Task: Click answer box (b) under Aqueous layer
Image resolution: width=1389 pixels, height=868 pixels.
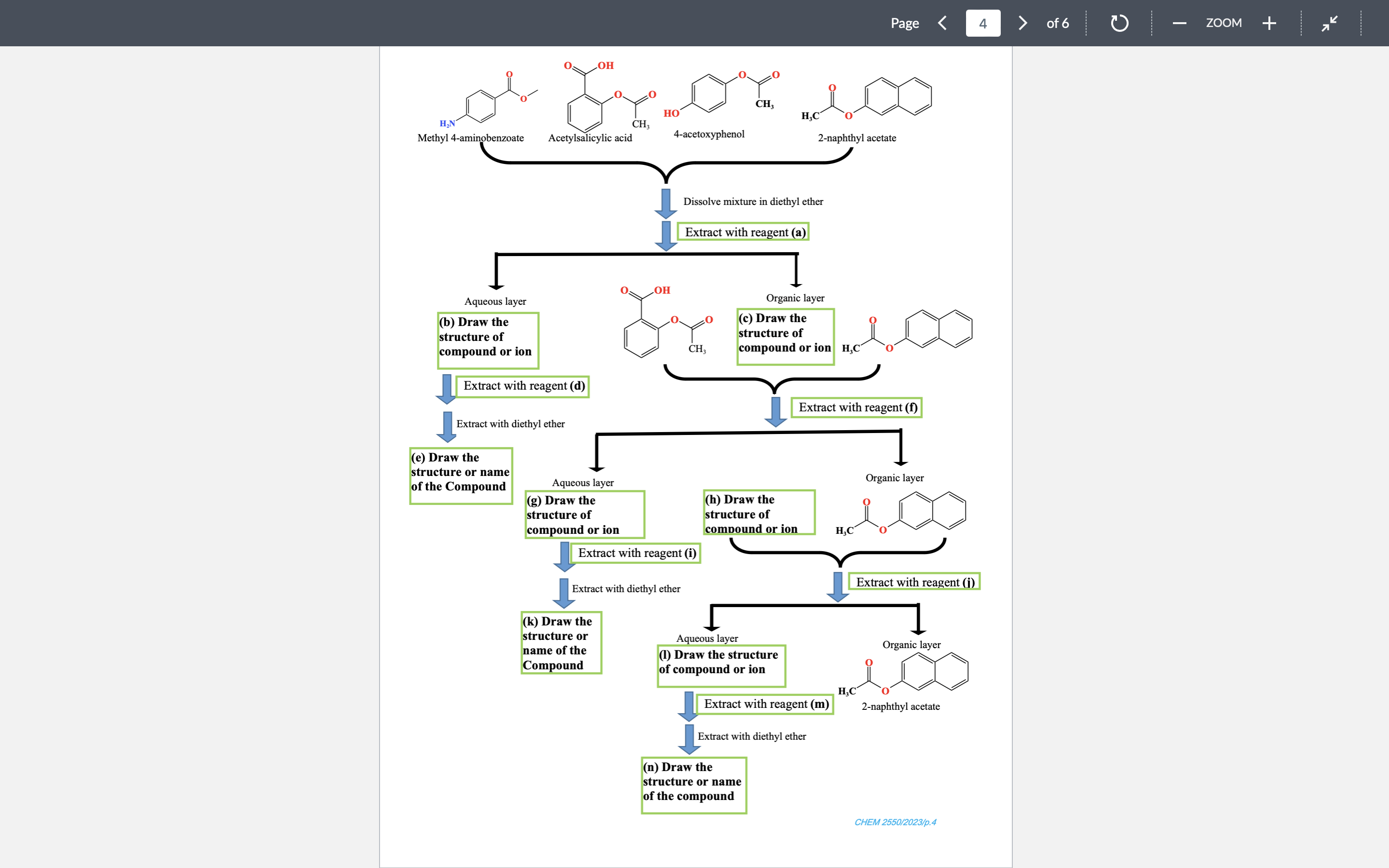Action: [488, 340]
